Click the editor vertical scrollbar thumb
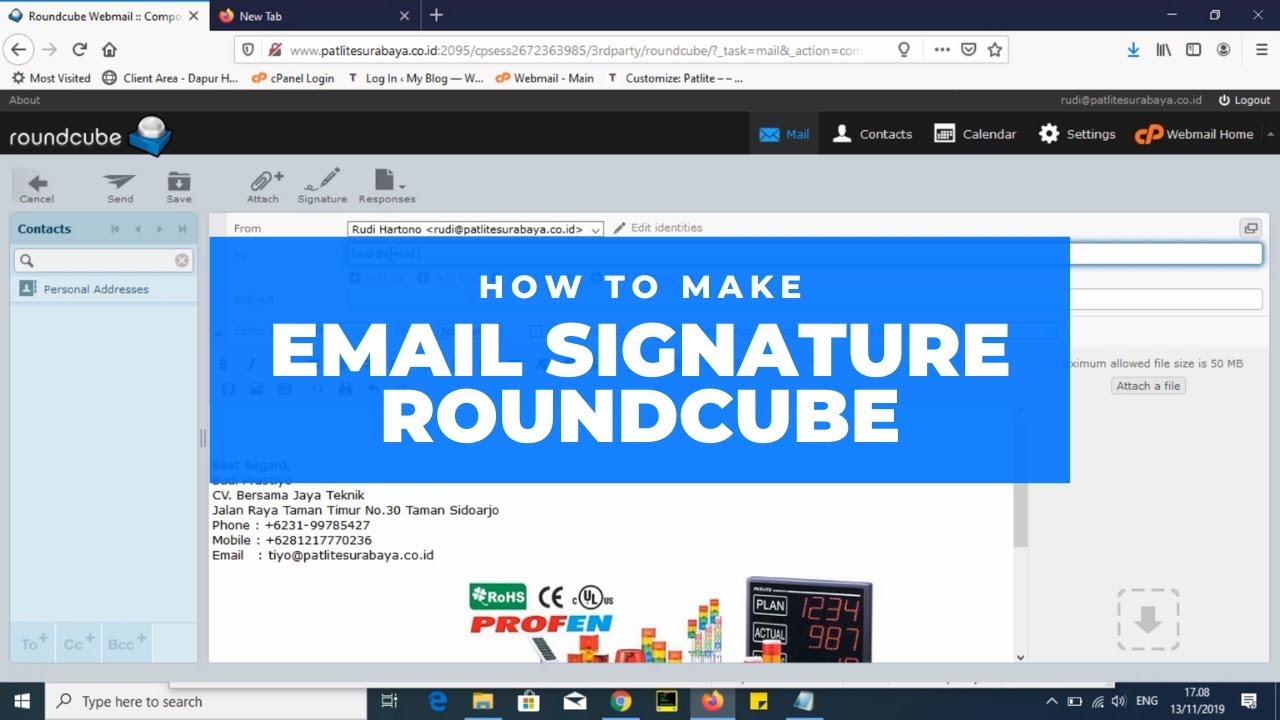The height and width of the screenshot is (720, 1280). pos(1020,485)
